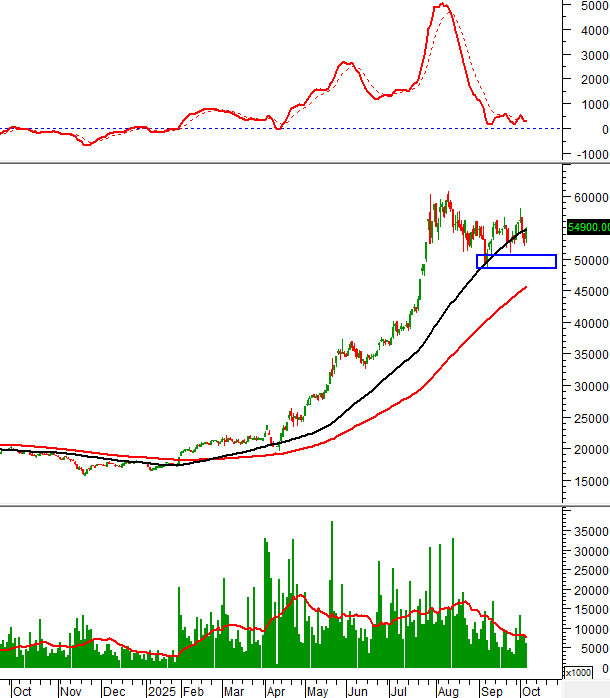Click the 35000 label on volume axis

pyautogui.click(x=591, y=531)
